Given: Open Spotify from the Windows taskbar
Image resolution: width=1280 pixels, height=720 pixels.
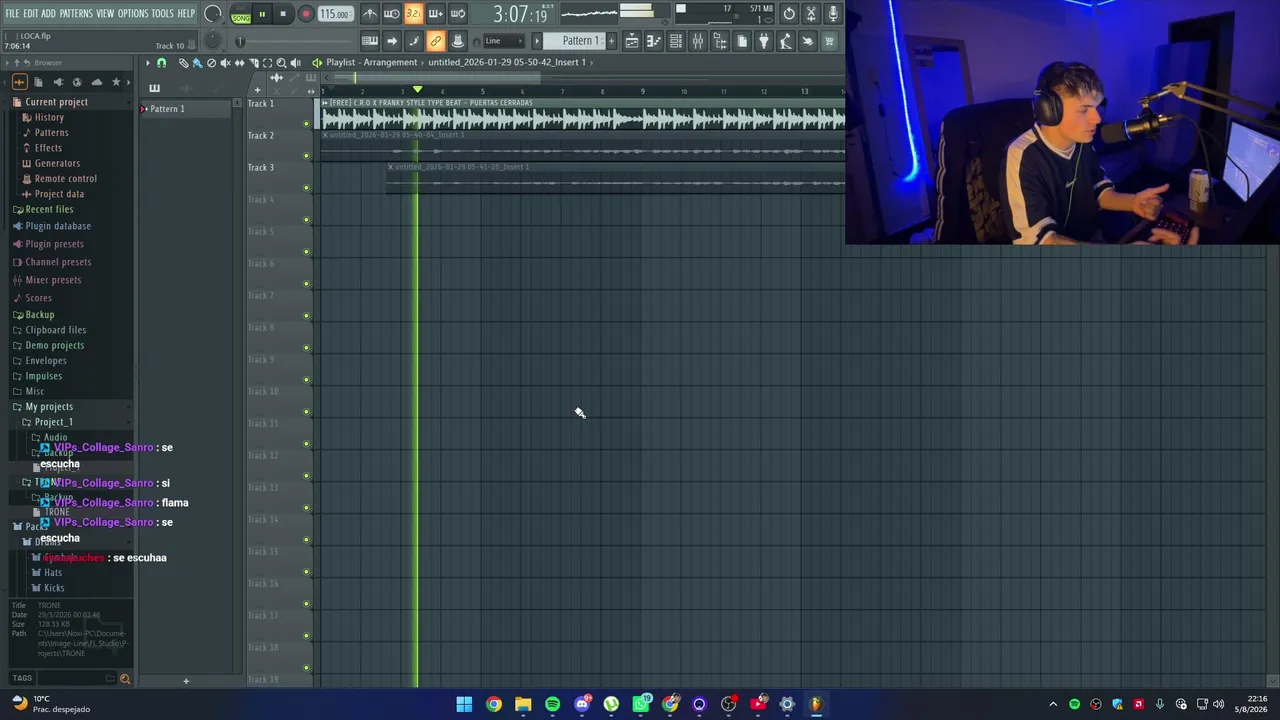Looking at the screenshot, I should 552,704.
